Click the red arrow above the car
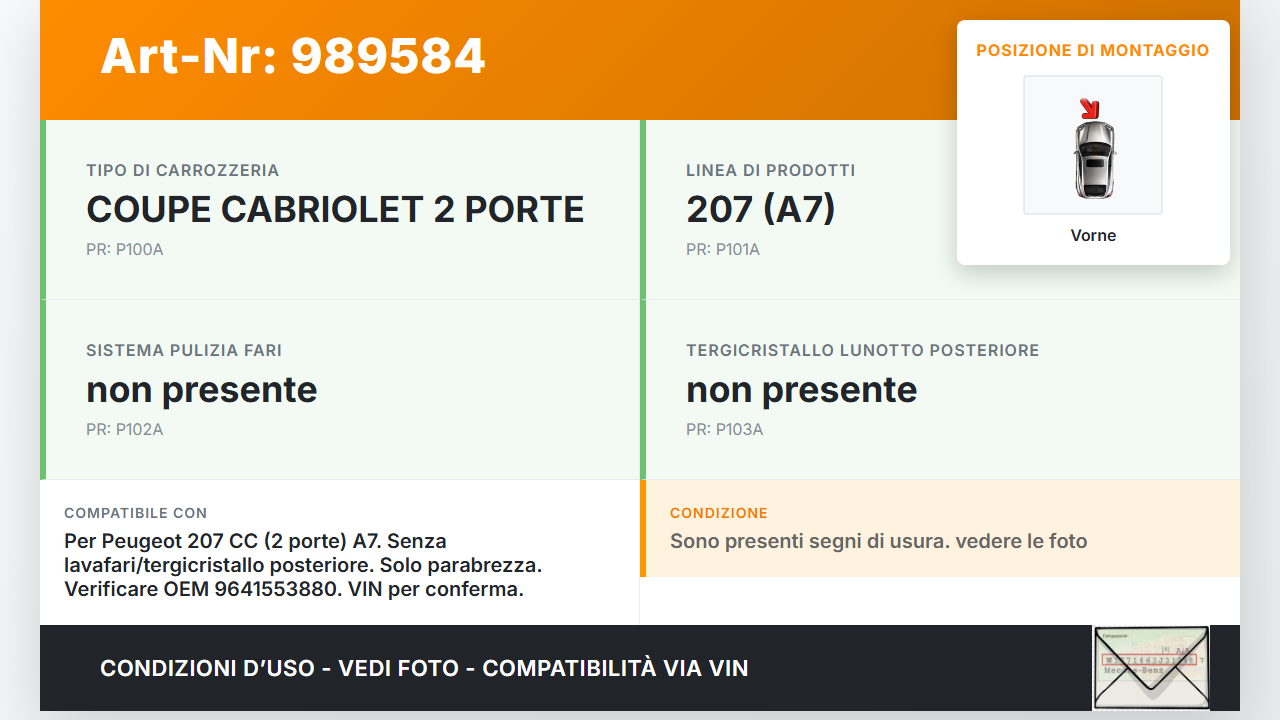Image resolution: width=1280 pixels, height=720 pixels. 1089,107
